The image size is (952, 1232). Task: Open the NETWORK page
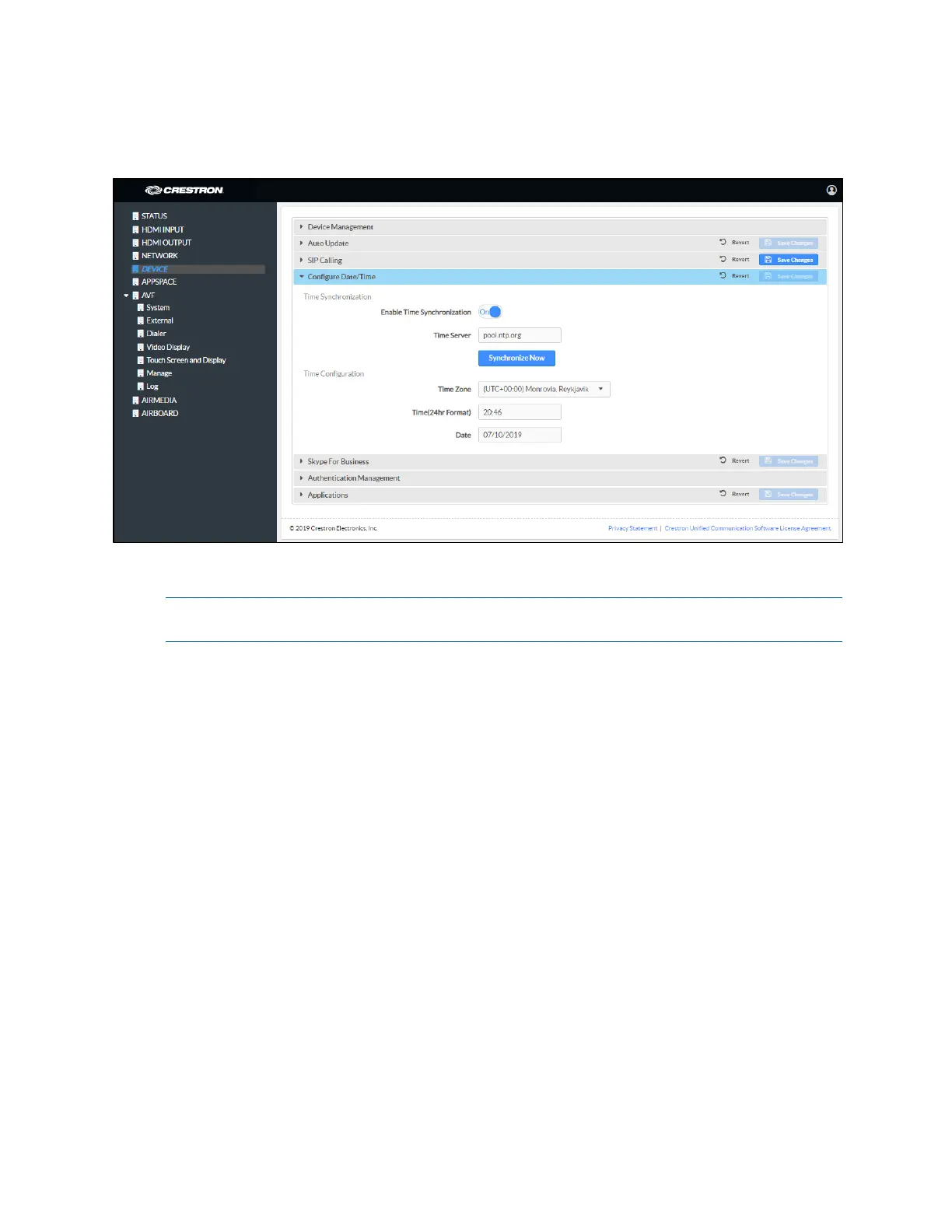pyautogui.click(x=159, y=256)
